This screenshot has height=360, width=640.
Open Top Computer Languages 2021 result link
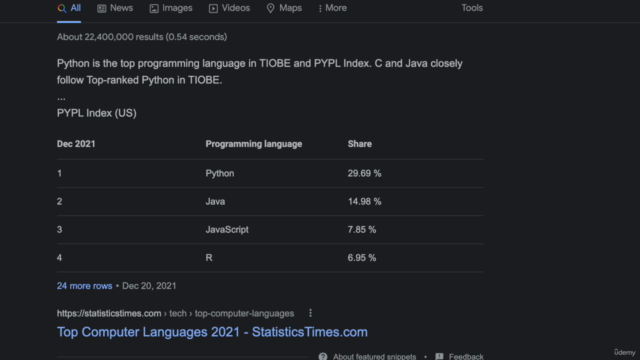[212, 332]
